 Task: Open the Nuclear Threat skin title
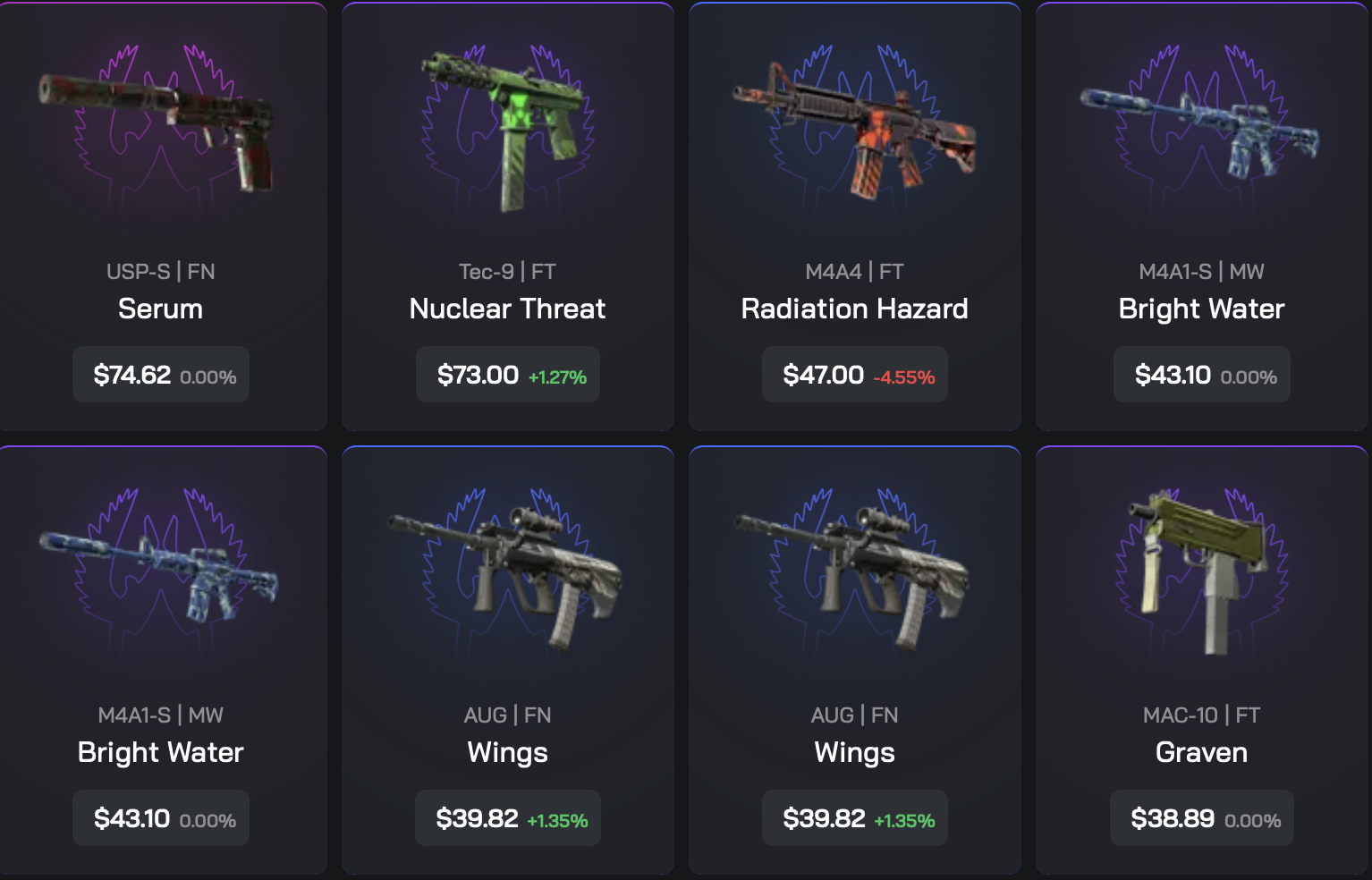507,309
